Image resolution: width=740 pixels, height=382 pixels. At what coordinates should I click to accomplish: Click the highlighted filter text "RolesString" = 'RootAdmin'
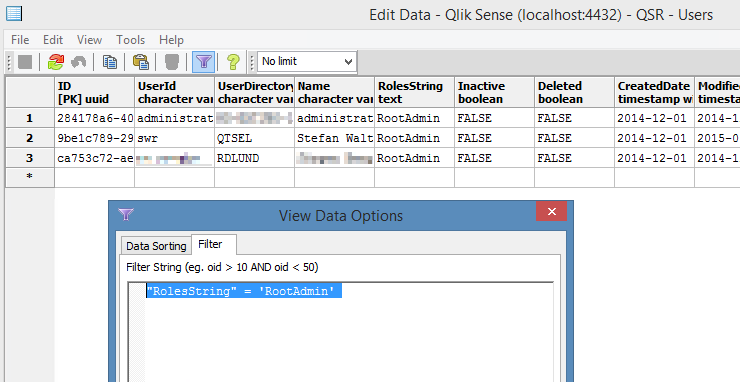click(x=244, y=291)
